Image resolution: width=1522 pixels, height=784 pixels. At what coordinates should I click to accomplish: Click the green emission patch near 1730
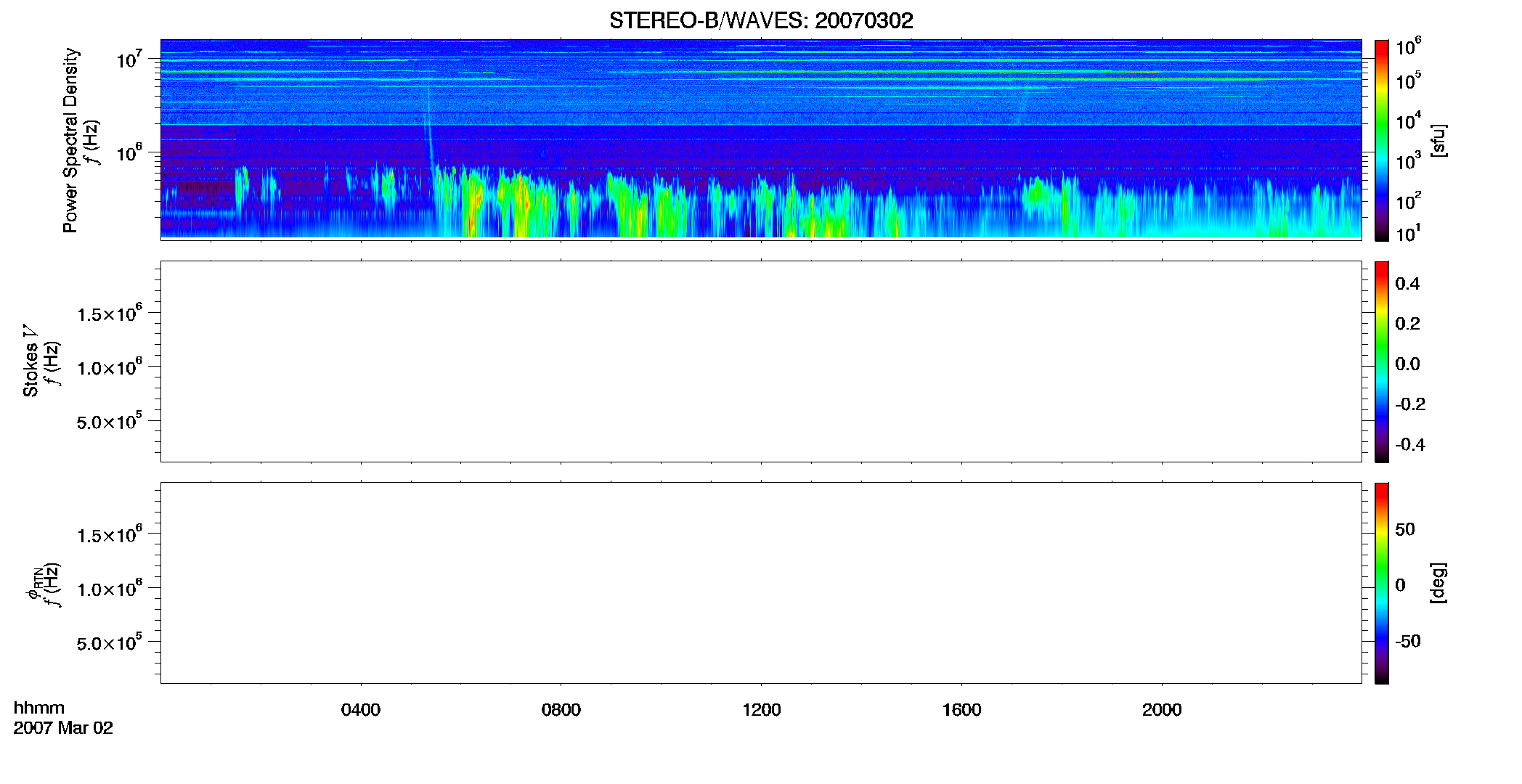tap(1037, 192)
